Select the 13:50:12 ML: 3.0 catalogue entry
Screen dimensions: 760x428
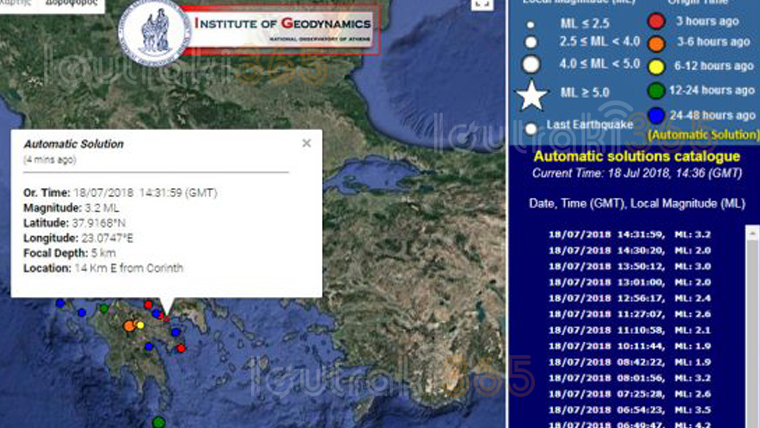click(629, 267)
